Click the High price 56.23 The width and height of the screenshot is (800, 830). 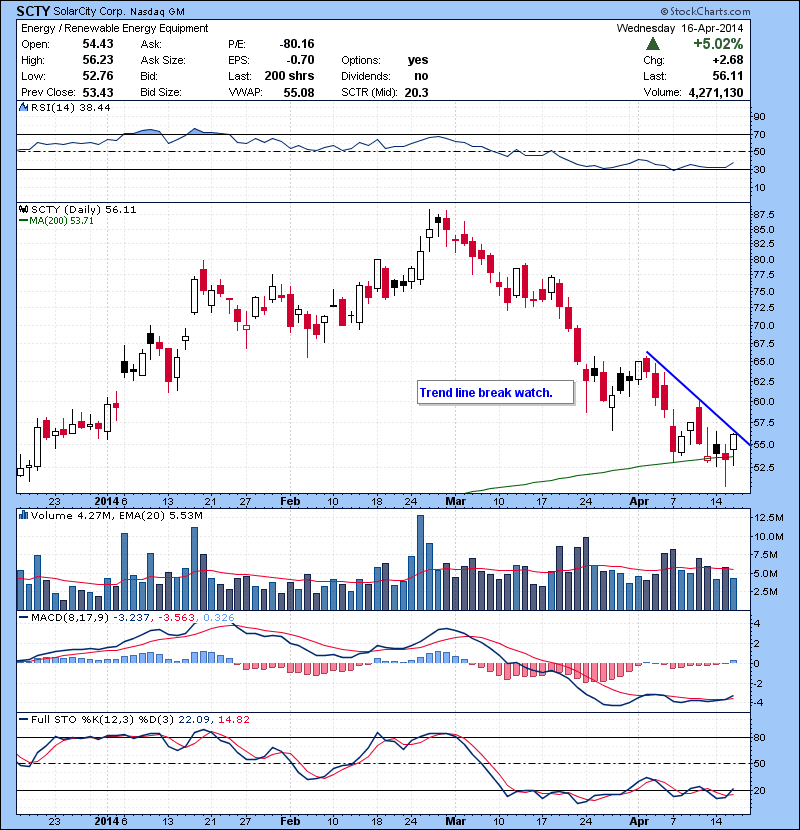click(x=98, y=60)
